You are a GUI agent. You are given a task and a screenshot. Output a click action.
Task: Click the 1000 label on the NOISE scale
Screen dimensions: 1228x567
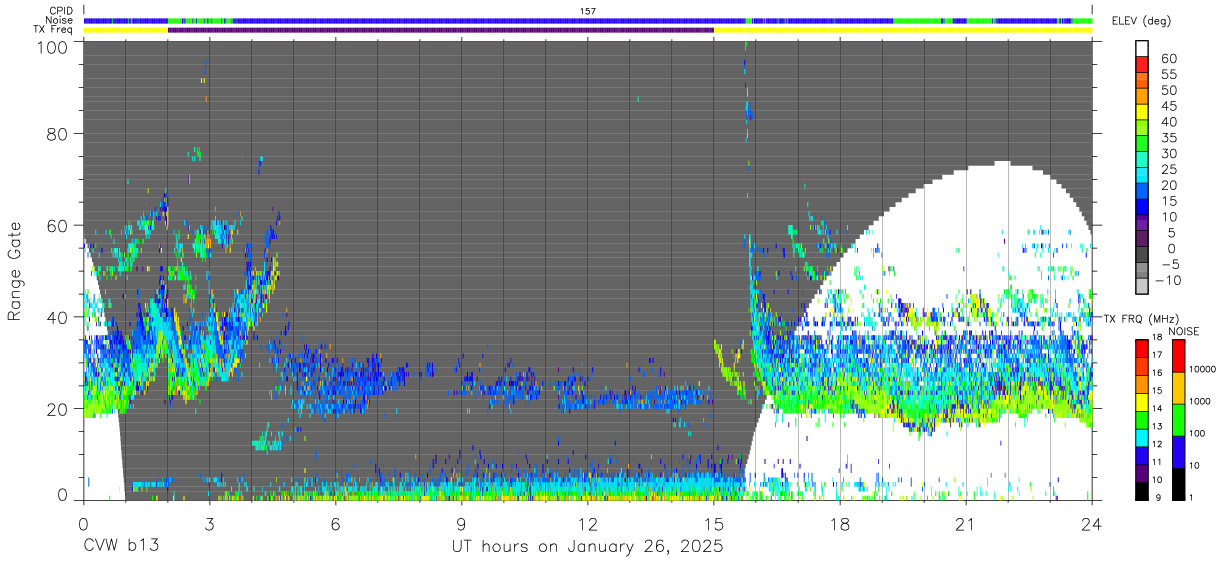coord(1200,401)
